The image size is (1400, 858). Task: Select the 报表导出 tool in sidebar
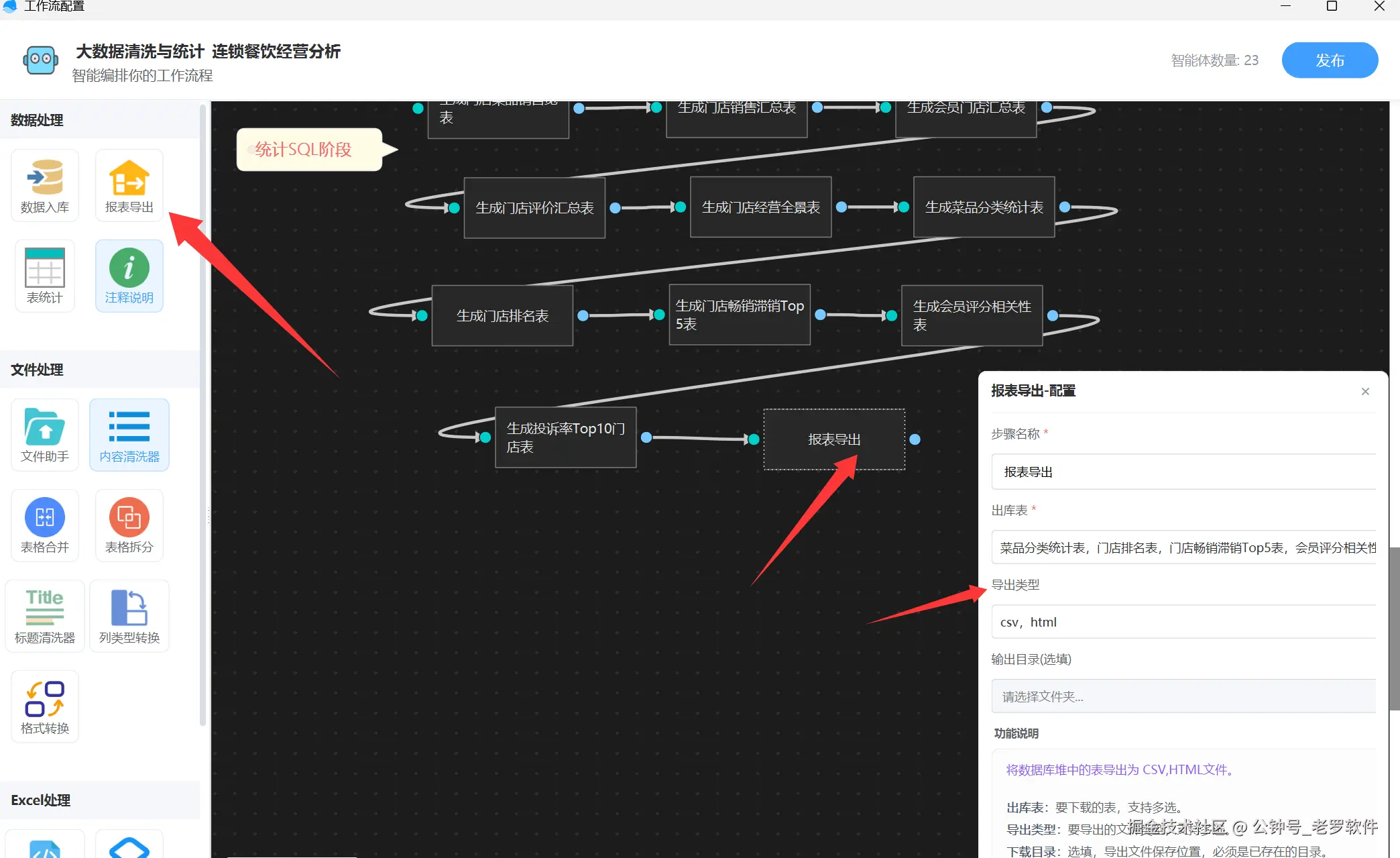pyautogui.click(x=129, y=186)
